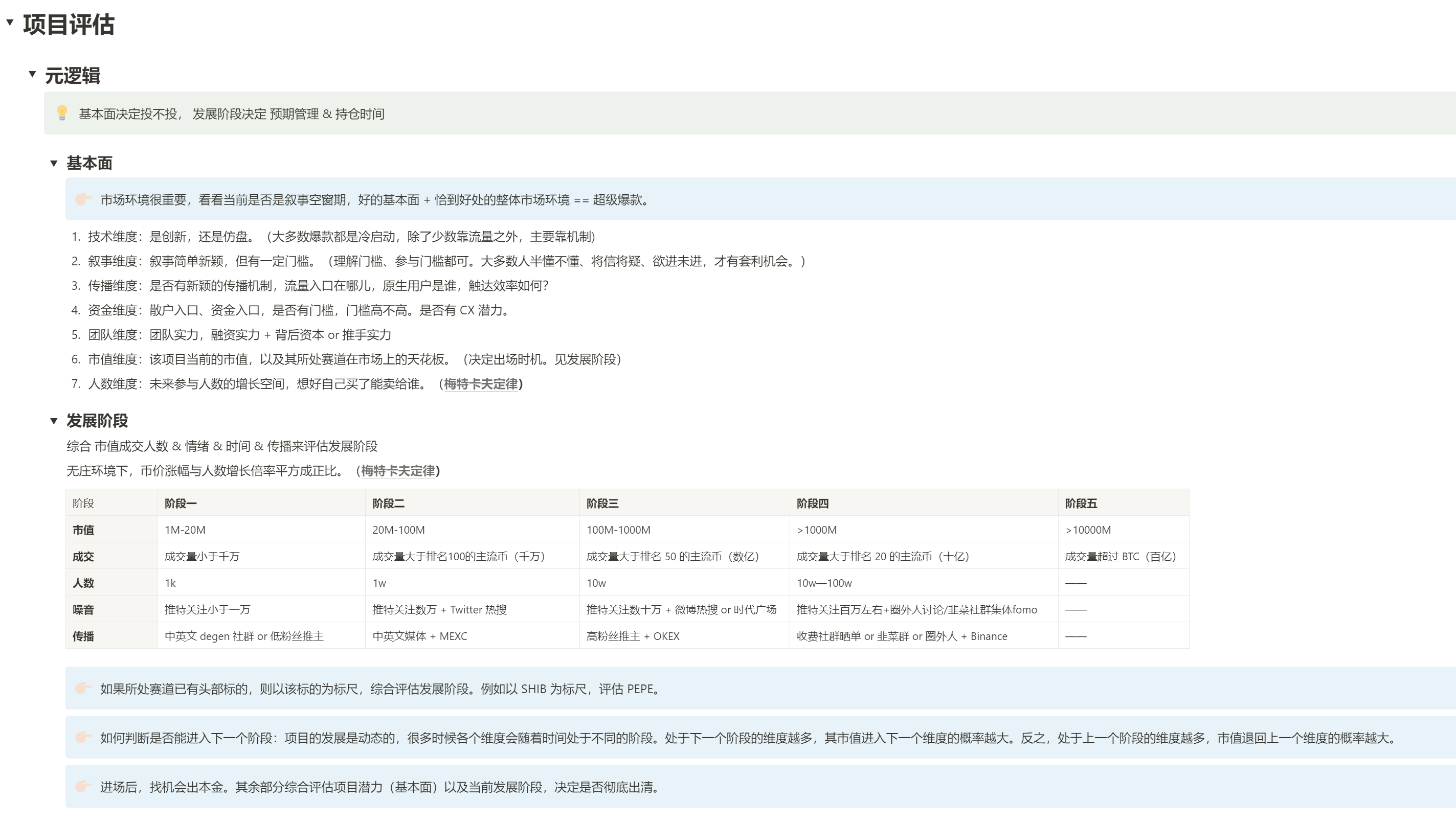This screenshot has width=1456, height=823.
Task: Click cell 中英文 degen 社群 or 低粉丝推主
Action: click(261, 636)
